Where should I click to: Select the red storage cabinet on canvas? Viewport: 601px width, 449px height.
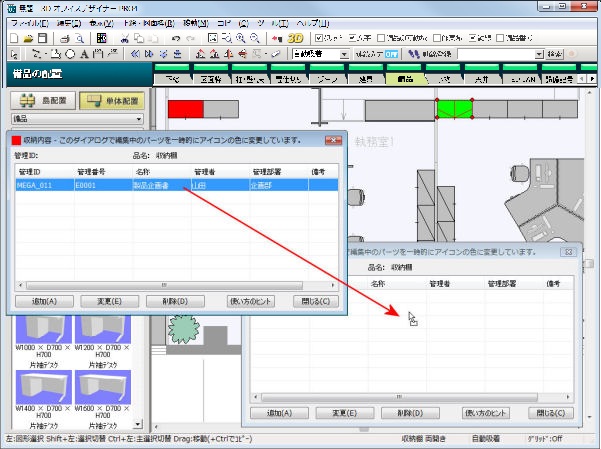pos(185,109)
